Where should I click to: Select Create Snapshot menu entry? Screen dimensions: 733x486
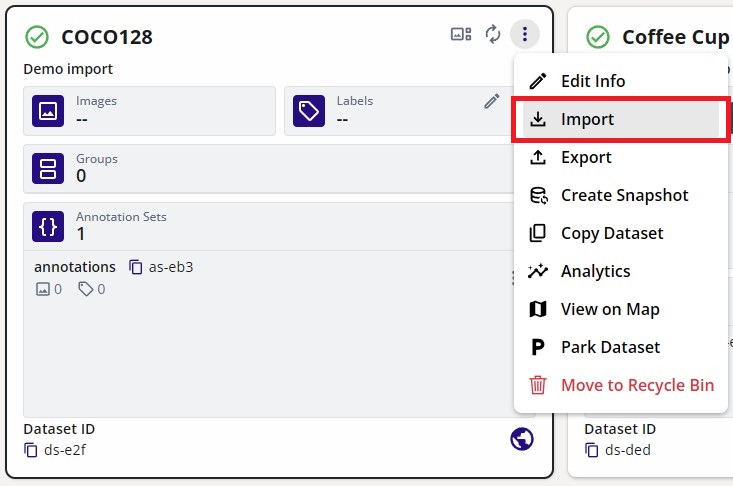pyautogui.click(x=620, y=195)
